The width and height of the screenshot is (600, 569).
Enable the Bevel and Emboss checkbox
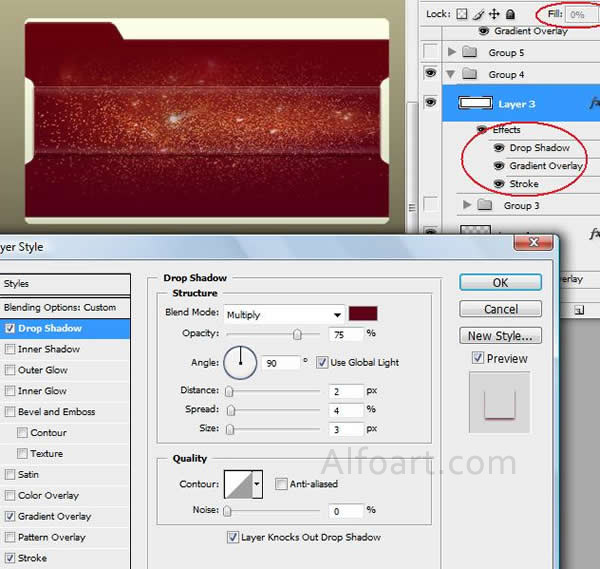10,412
